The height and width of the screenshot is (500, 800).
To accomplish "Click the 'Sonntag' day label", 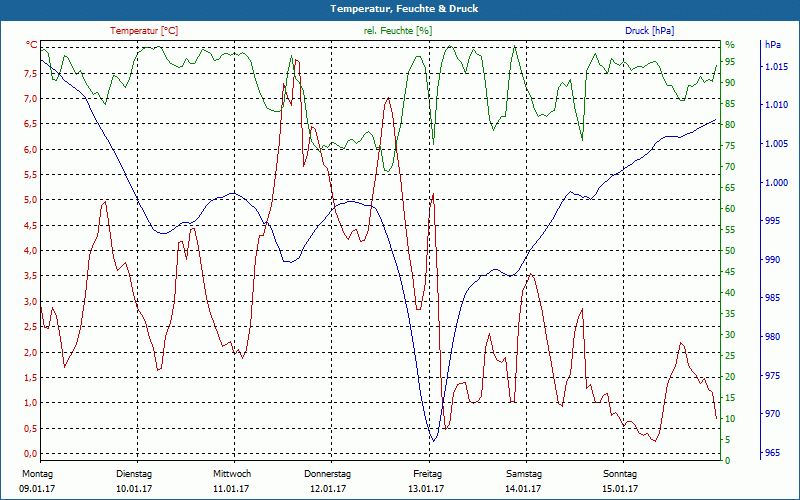I will pyautogui.click(x=620, y=474).
